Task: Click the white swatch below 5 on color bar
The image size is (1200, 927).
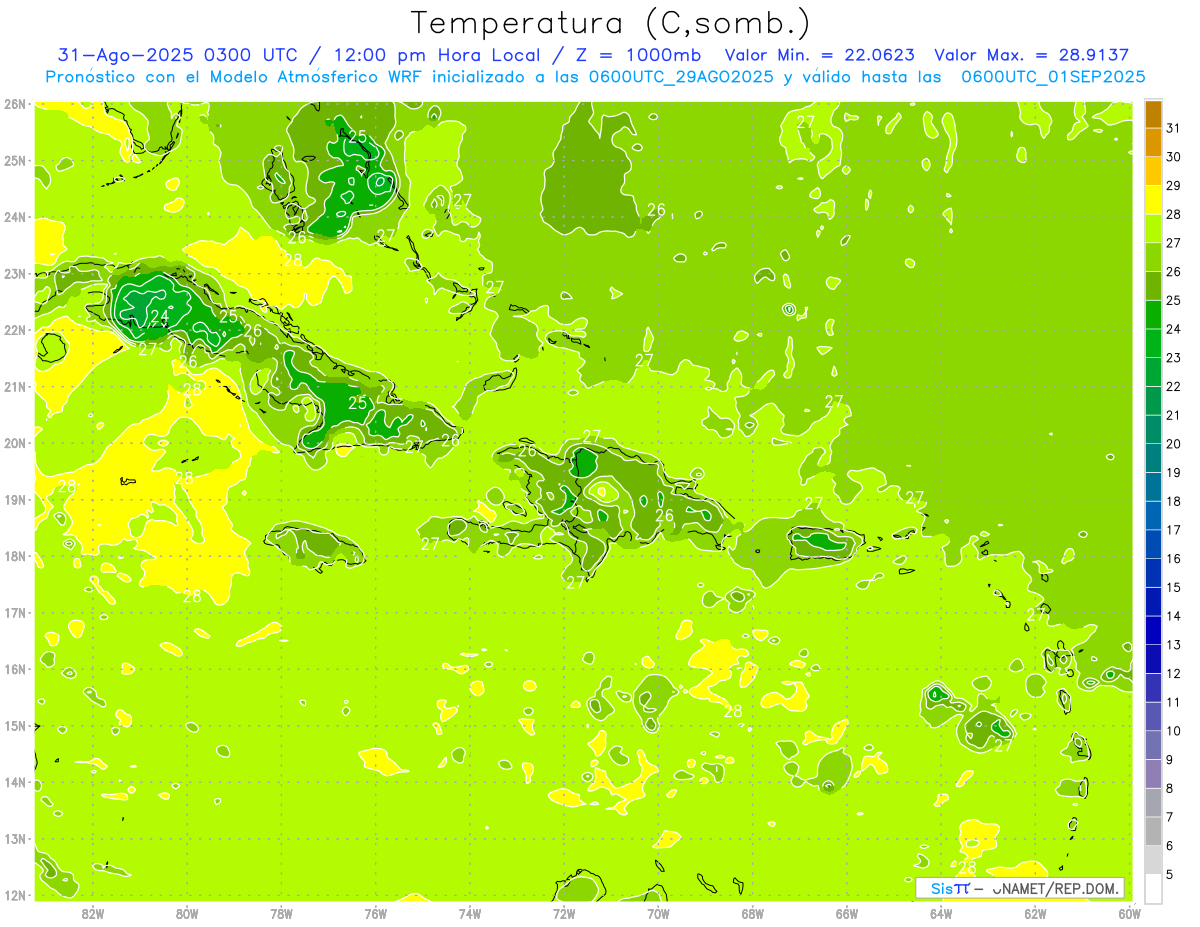Action: pos(1153,888)
